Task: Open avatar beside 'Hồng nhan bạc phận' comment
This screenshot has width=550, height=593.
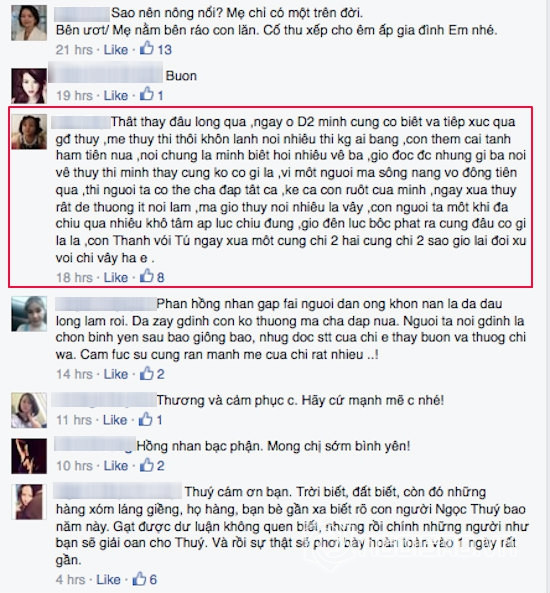Action: (x=29, y=456)
